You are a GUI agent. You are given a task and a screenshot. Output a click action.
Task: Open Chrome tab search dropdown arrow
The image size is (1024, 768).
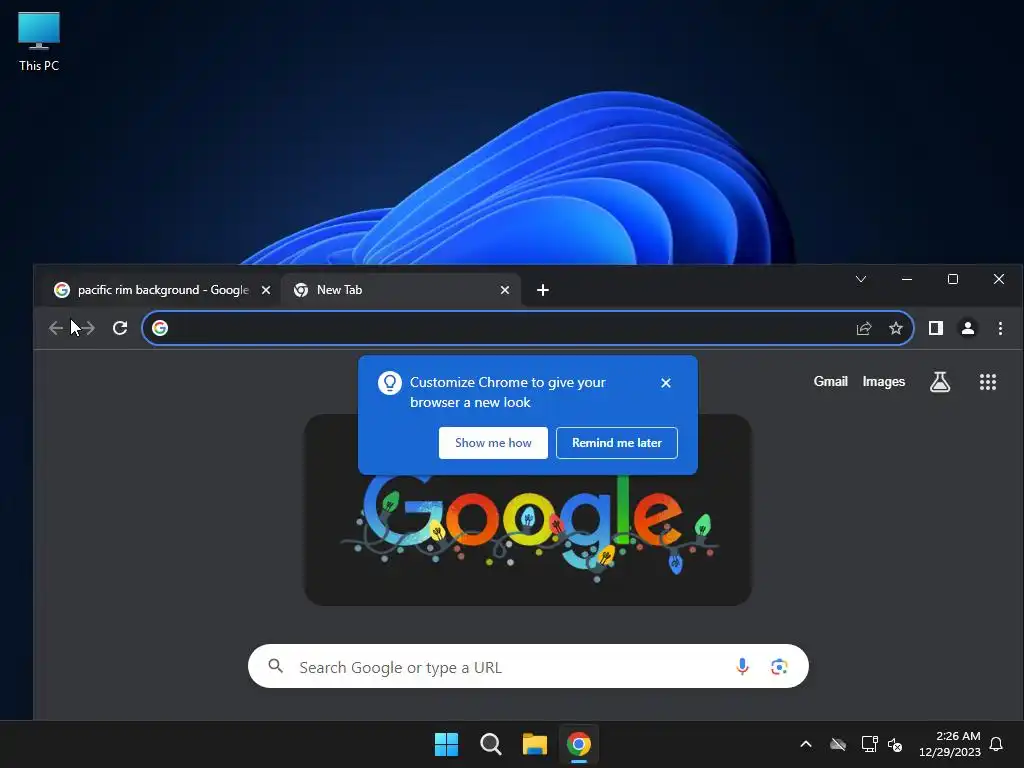861,280
